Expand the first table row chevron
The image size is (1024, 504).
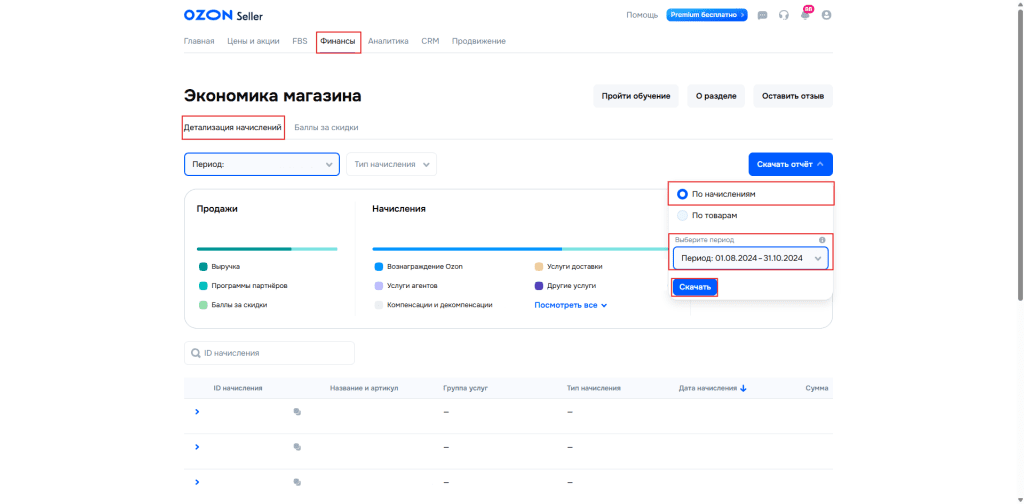tap(197, 412)
